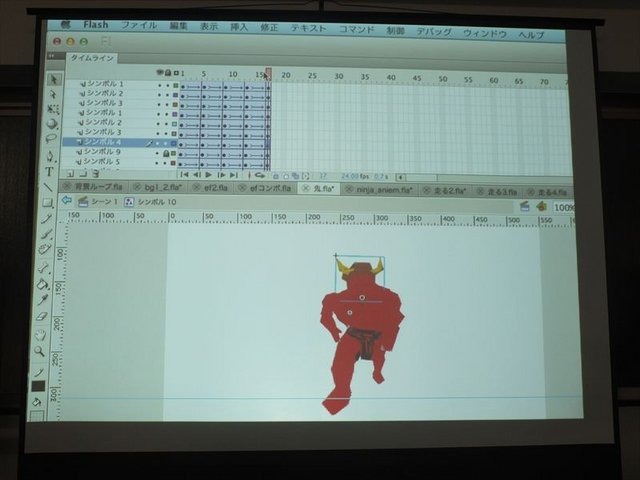Image resolution: width=640 pixels, height=480 pixels.
Task: Open the ウィンドウ menu
Action: 485,33
